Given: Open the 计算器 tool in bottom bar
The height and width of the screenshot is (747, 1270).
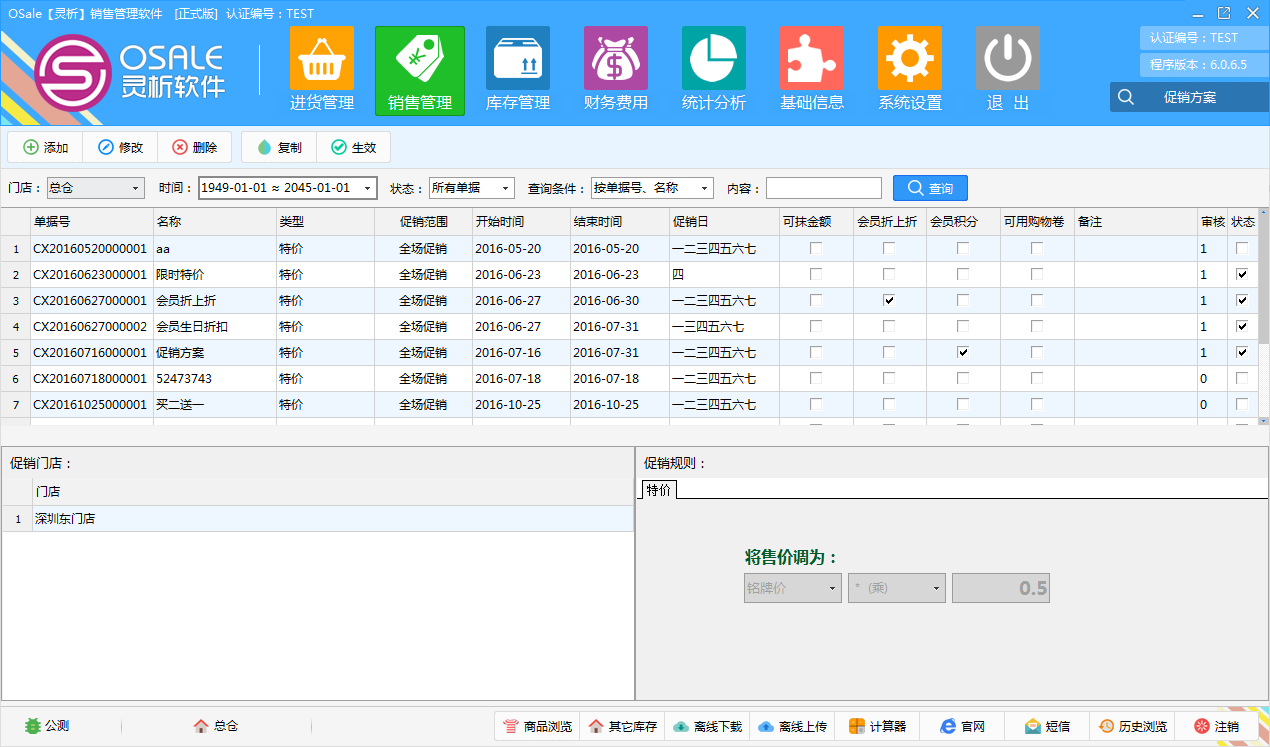Looking at the screenshot, I should (x=877, y=726).
